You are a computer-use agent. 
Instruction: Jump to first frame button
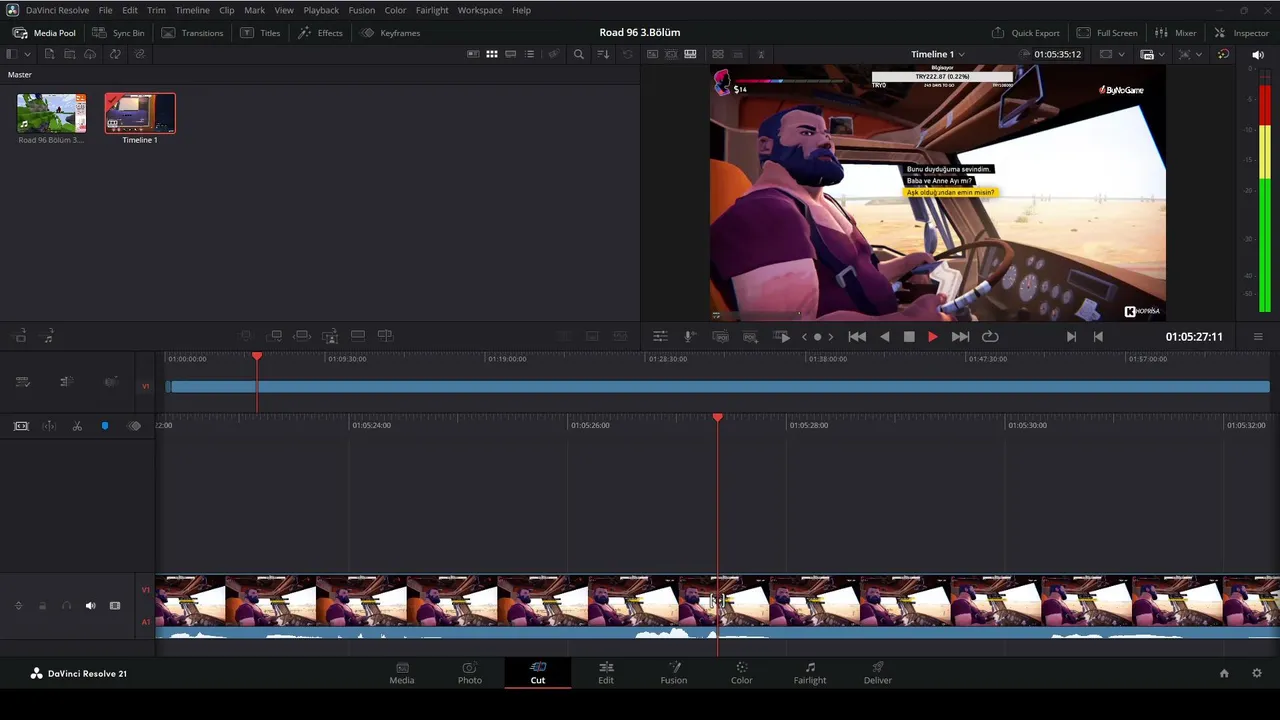click(857, 337)
